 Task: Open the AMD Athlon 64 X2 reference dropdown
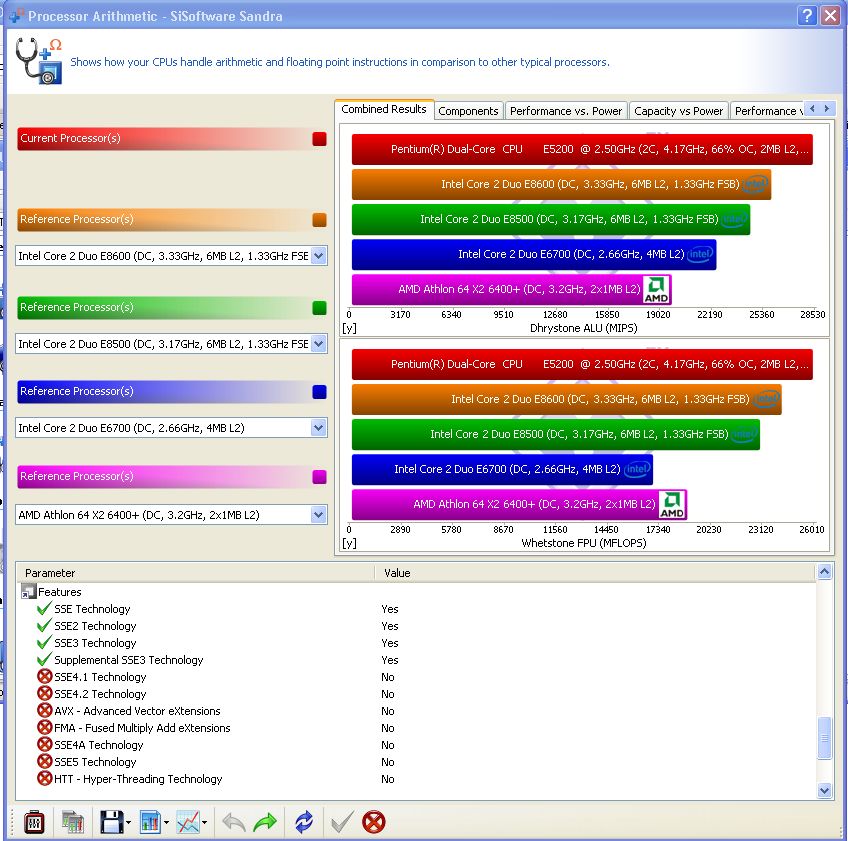[x=319, y=514]
